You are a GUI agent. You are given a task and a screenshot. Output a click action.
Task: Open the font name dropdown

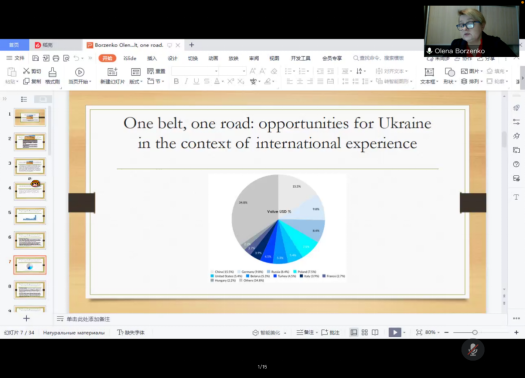click(x=195, y=71)
